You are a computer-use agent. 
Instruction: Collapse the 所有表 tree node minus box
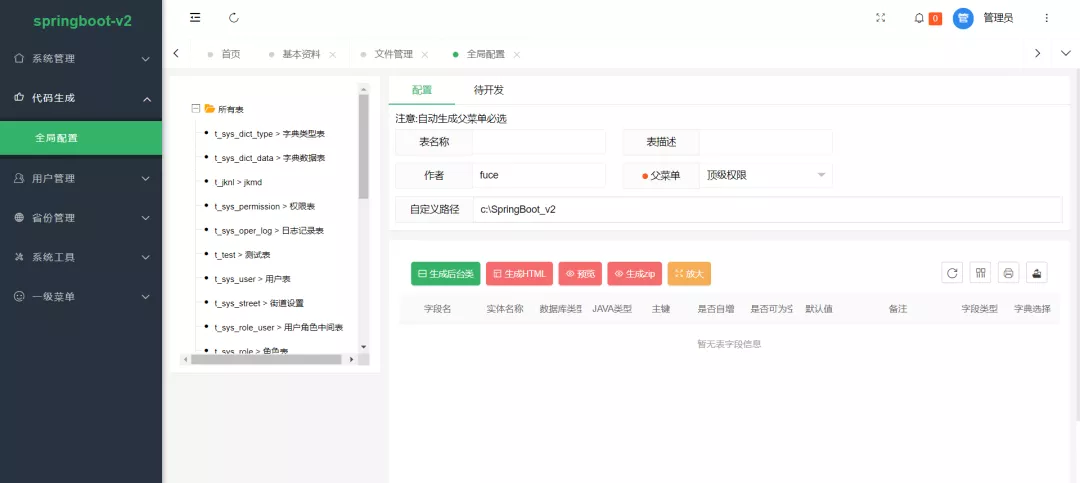click(196, 109)
